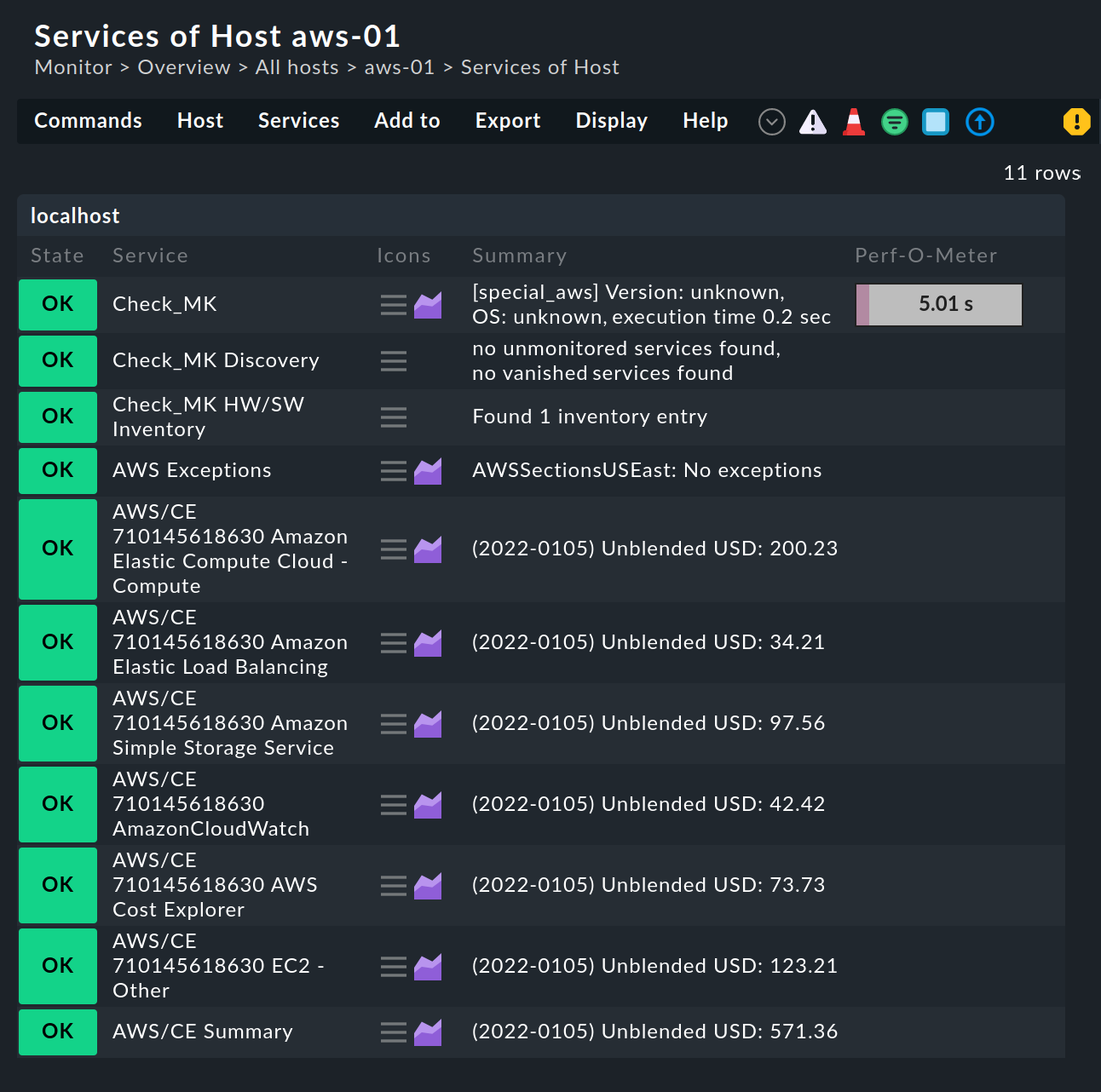Click aws-01 in the breadcrumb
The width and height of the screenshot is (1101, 1092).
(x=400, y=67)
